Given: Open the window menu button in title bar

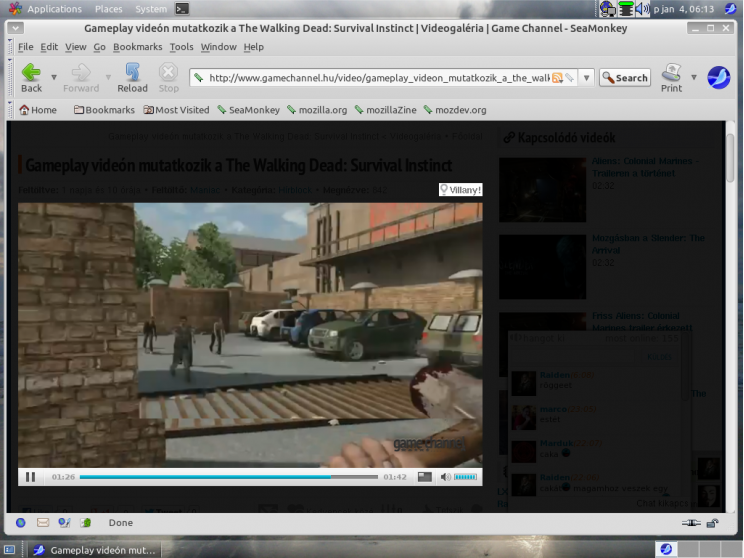Looking at the screenshot, I should pos(15,28).
